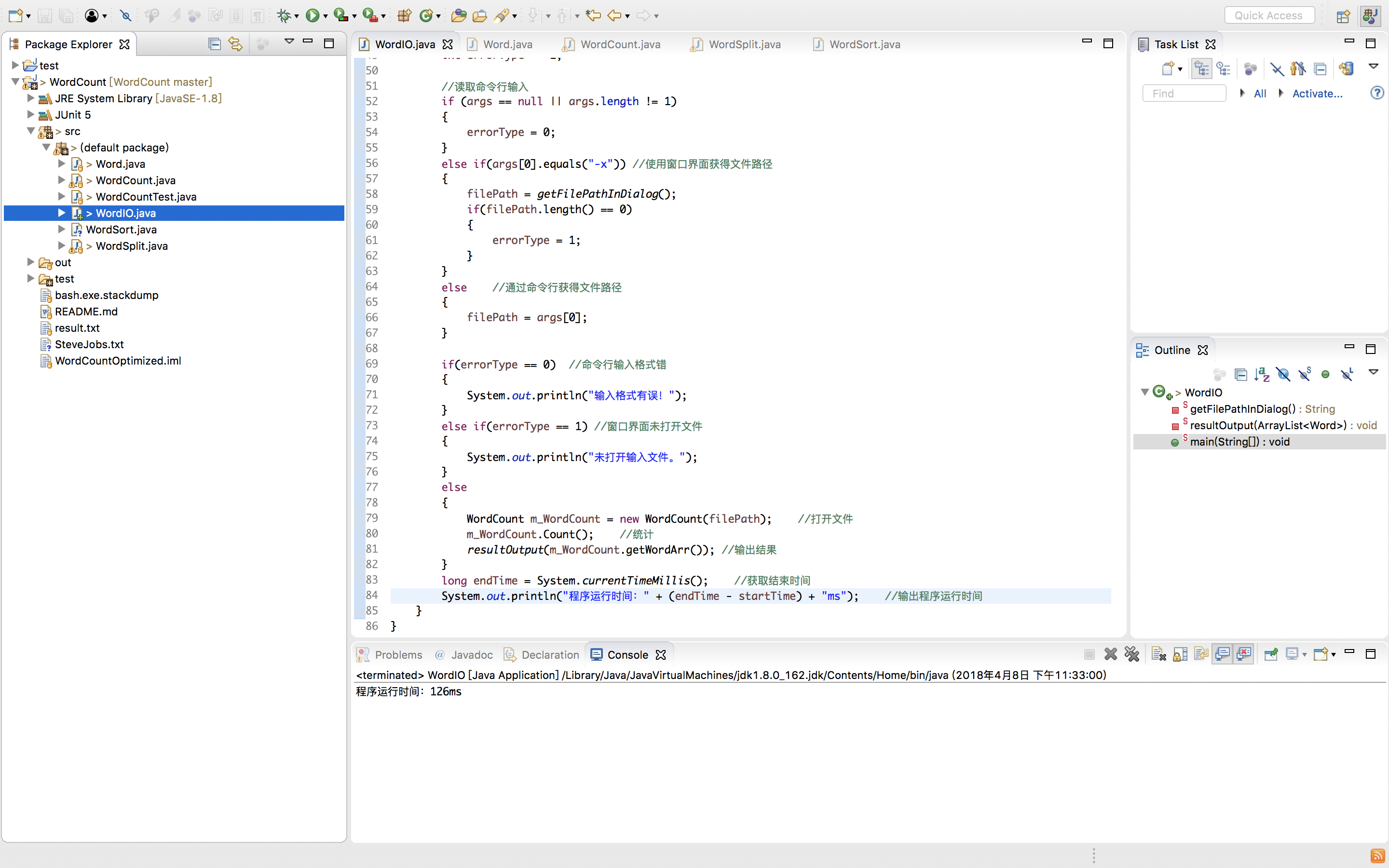
Task: Collapse the src folder in Package Explorer
Action: (31, 131)
